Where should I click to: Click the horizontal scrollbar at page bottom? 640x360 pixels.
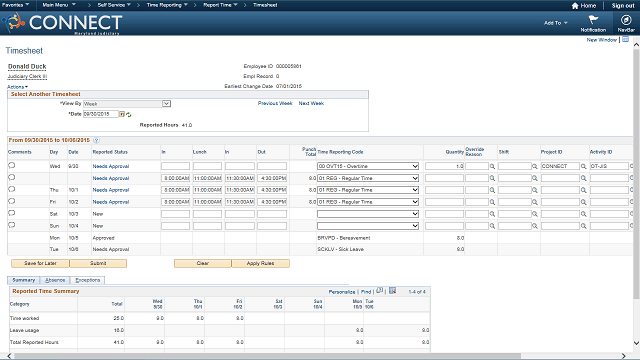point(268,356)
